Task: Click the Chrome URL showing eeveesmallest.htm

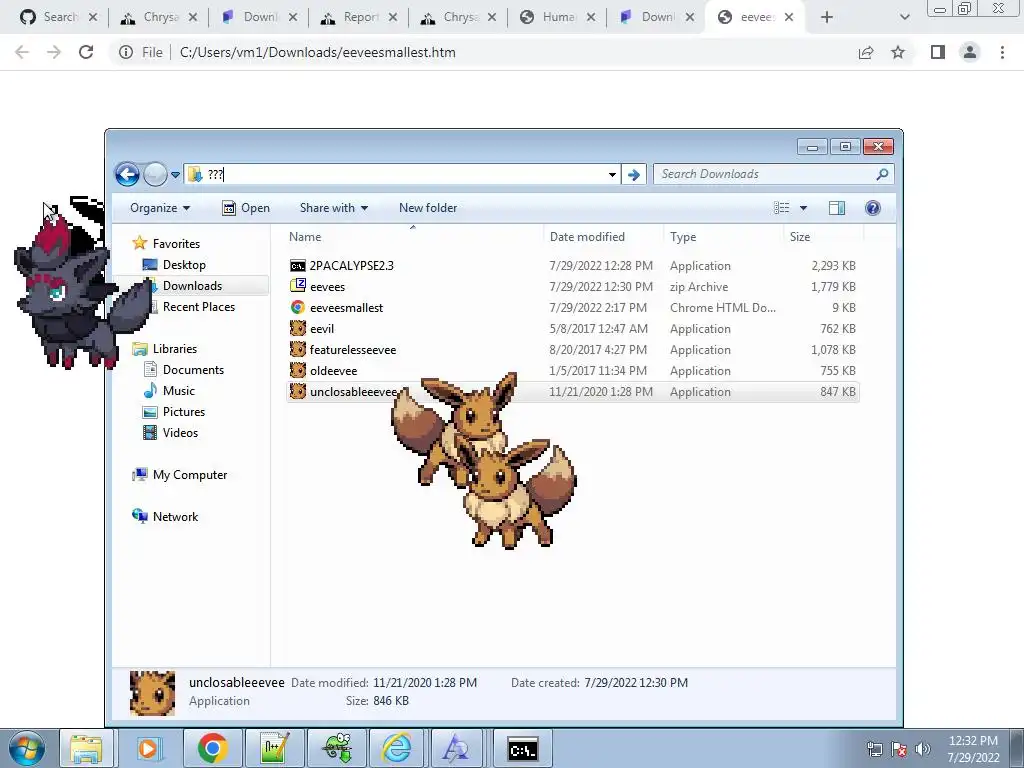Action: coord(317,52)
